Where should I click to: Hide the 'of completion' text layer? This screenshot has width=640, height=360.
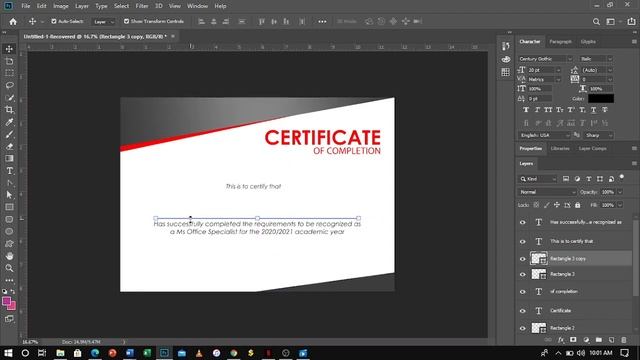522,292
